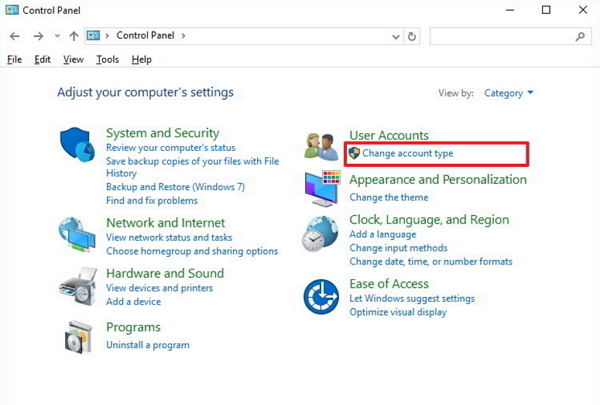The height and width of the screenshot is (405, 600).
Task: Click Change the theme link
Action: [x=389, y=198]
